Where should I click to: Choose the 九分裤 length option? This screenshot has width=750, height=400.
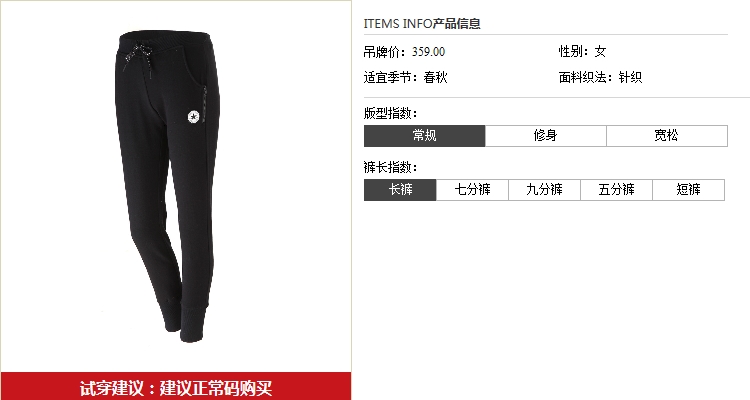(x=544, y=190)
